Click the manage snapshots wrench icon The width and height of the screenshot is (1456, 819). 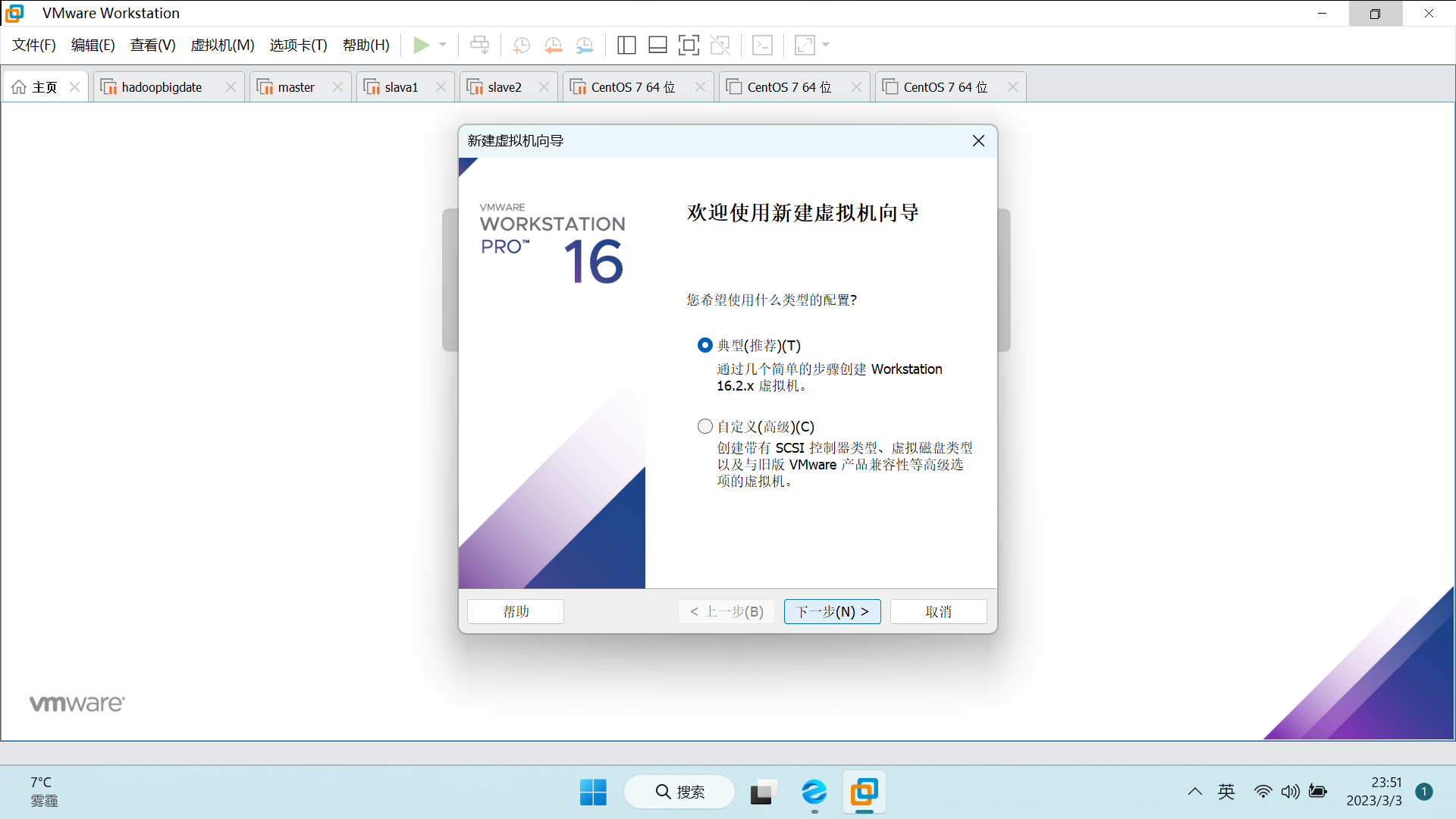click(584, 45)
